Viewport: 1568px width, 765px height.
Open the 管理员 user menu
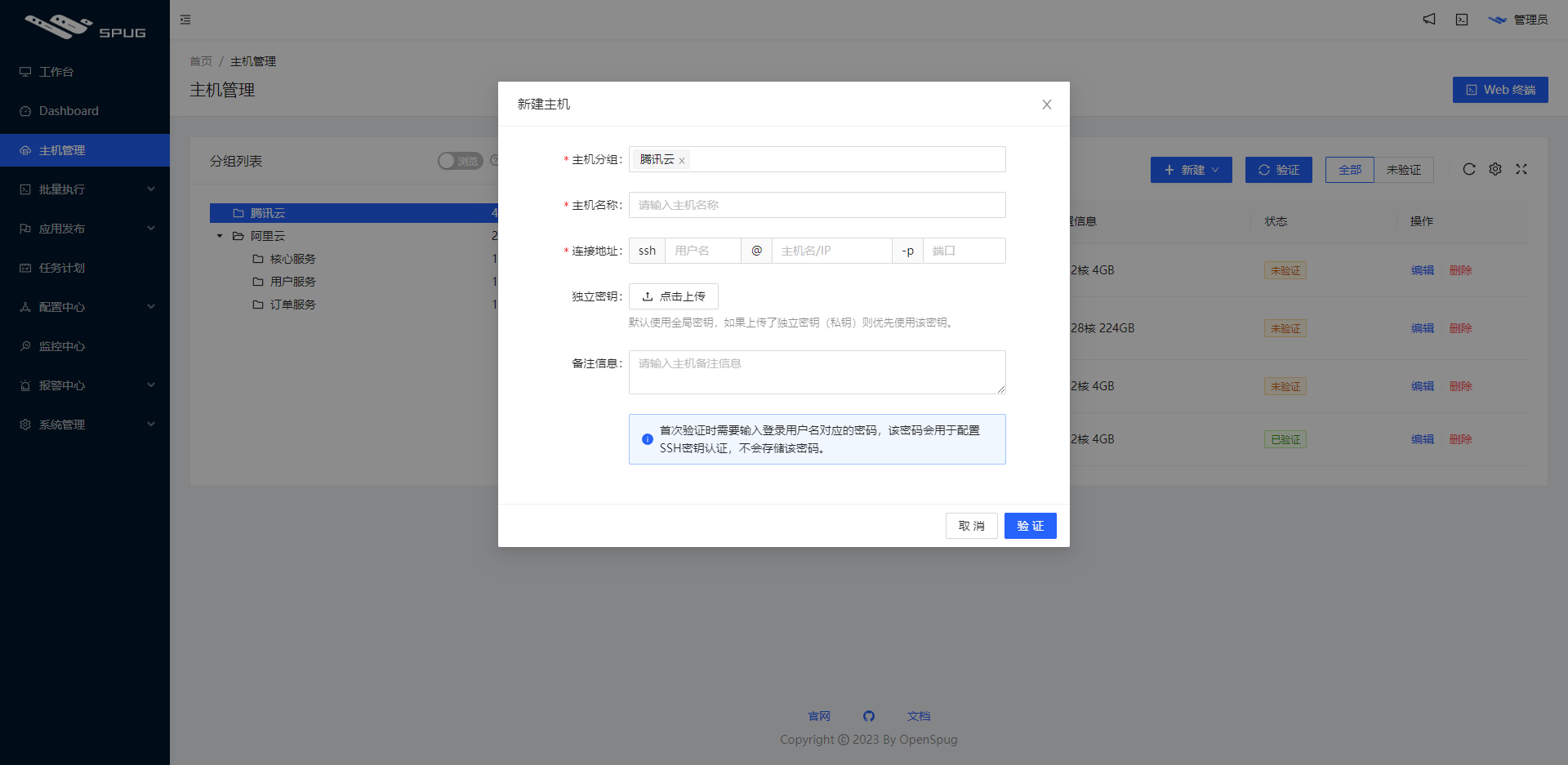pyautogui.click(x=1518, y=20)
